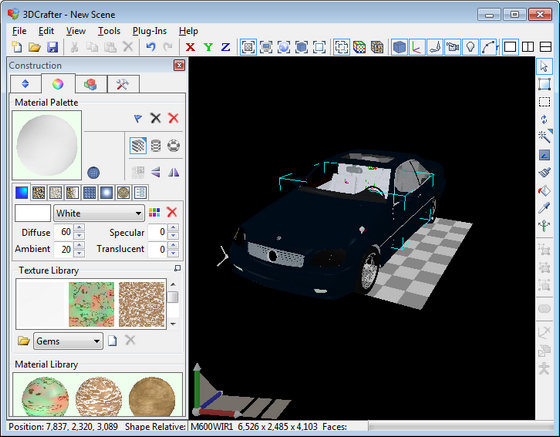The image size is (560, 437).
Task: Toggle the Z axis lock
Action: pos(225,47)
